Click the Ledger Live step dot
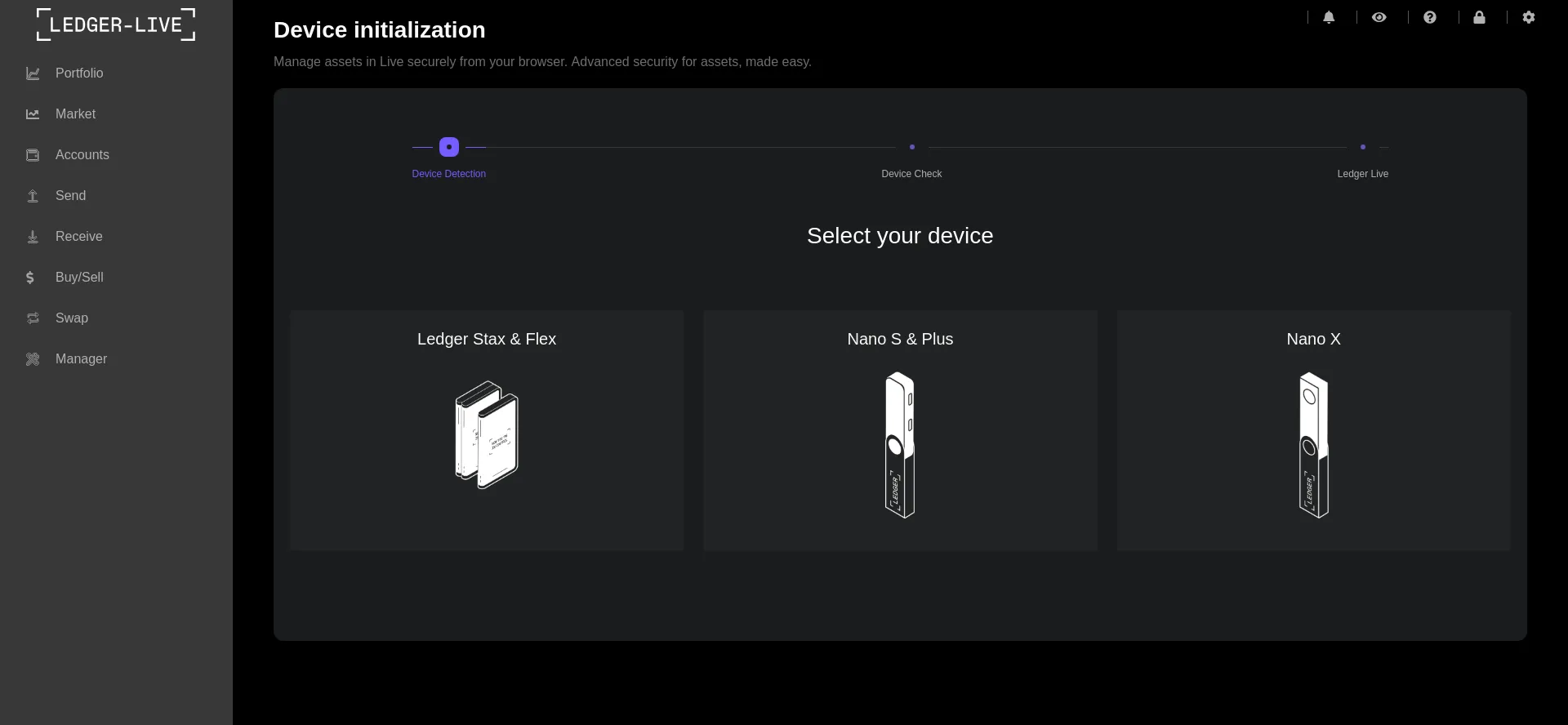Image resolution: width=1568 pixels, height=725 pixels. [x=1363, y=147]
